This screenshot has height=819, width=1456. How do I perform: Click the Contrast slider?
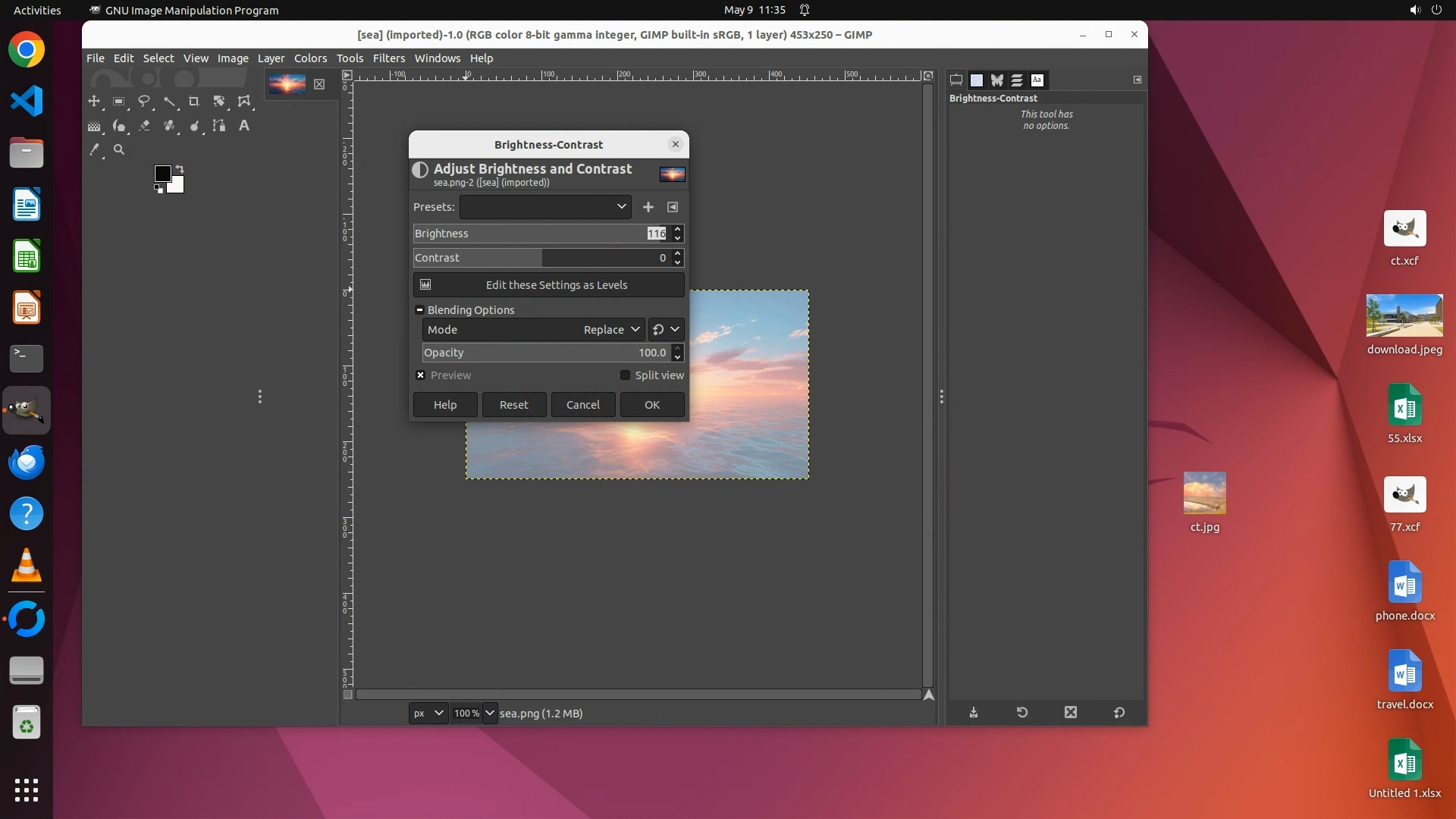(542, 258)
